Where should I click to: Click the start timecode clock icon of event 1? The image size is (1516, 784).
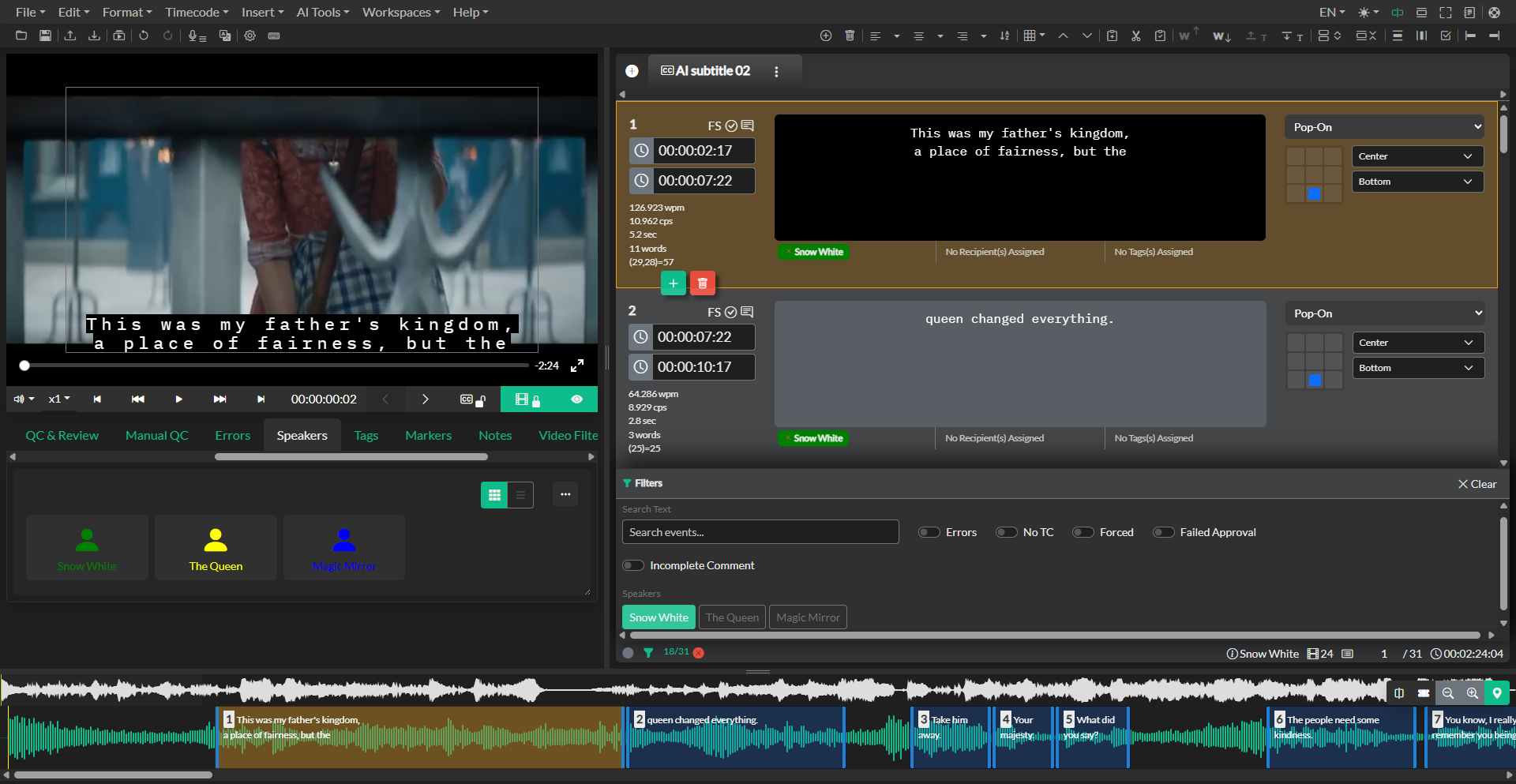pos(642,151)
